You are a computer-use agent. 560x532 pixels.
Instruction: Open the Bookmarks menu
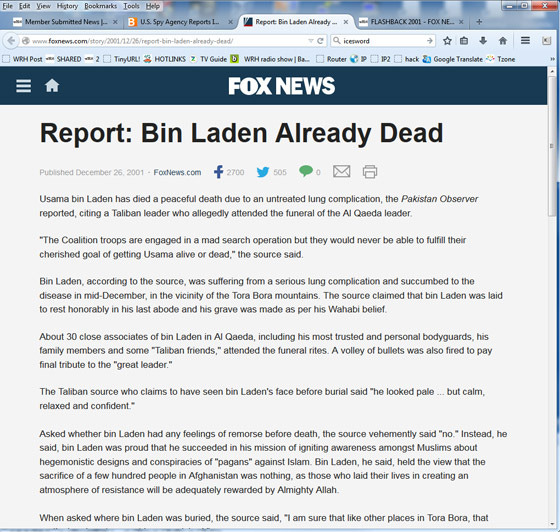pyautogui.click(x=101, y=6)
